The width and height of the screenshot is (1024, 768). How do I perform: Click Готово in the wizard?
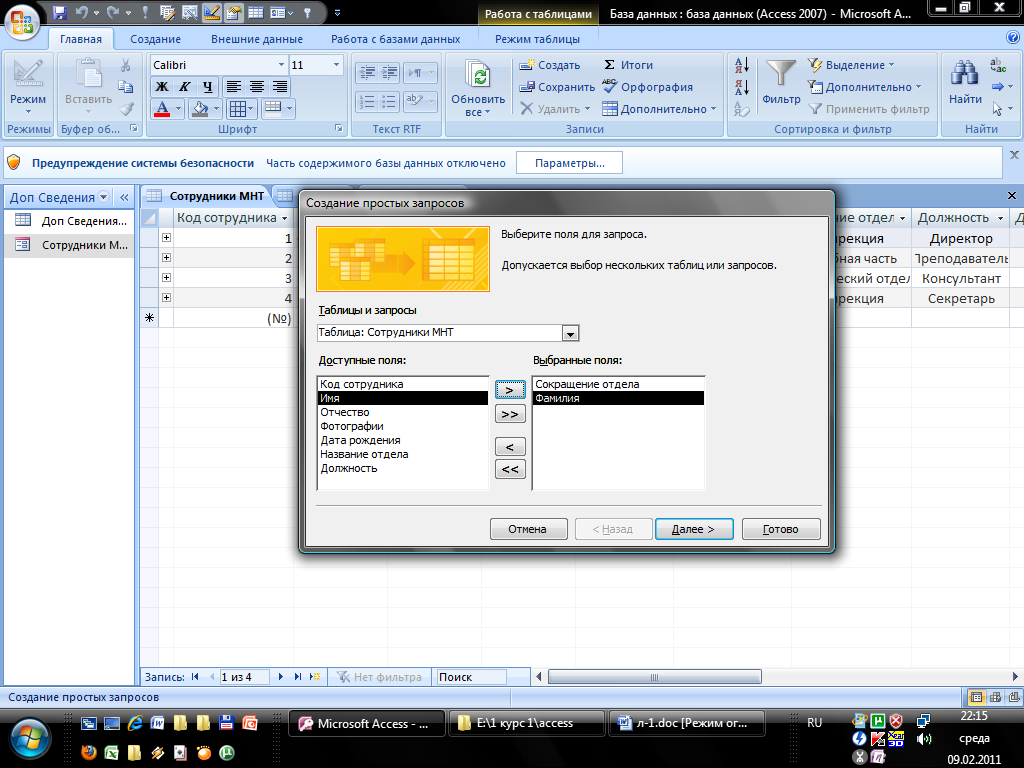[780, 529]
